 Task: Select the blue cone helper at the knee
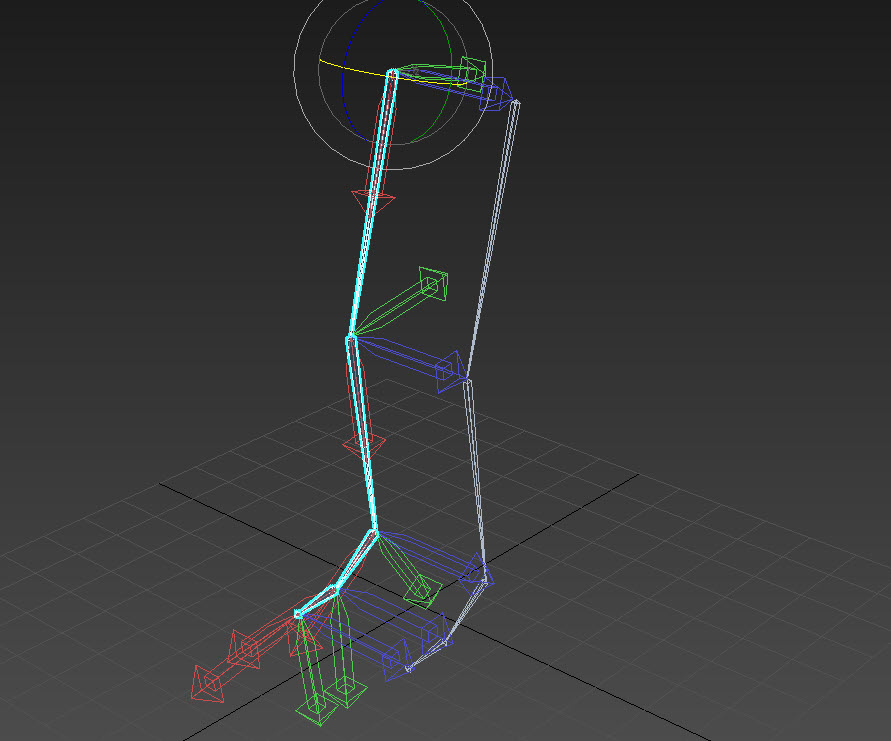451,372
